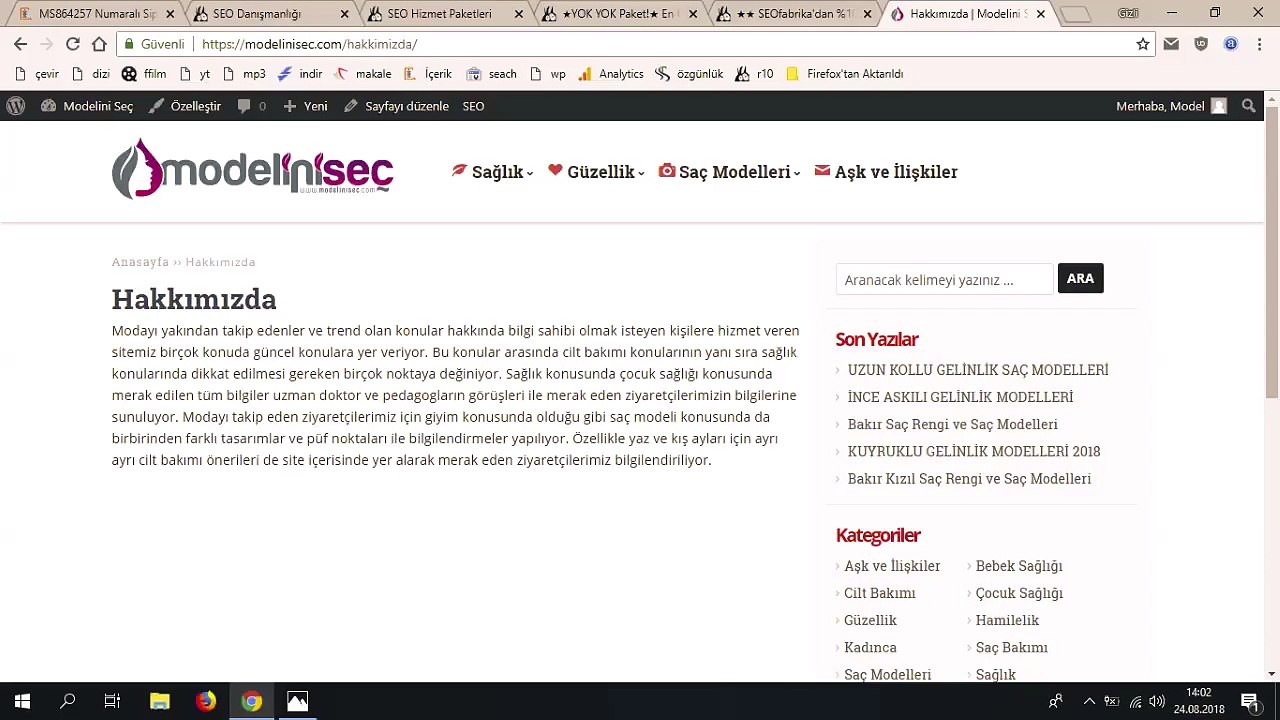Reload the current page
This screenshot has width=1280, height=720.
point(72,44)
